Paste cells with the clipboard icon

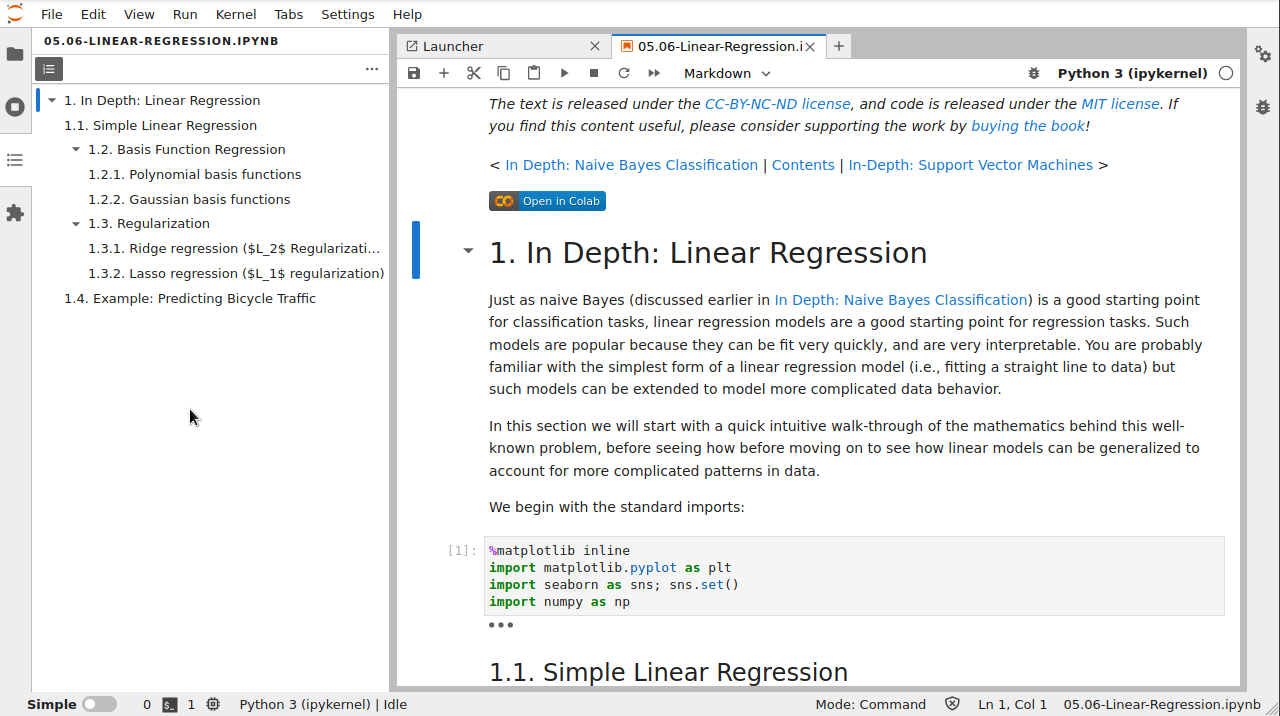click(x=534, y=73)
